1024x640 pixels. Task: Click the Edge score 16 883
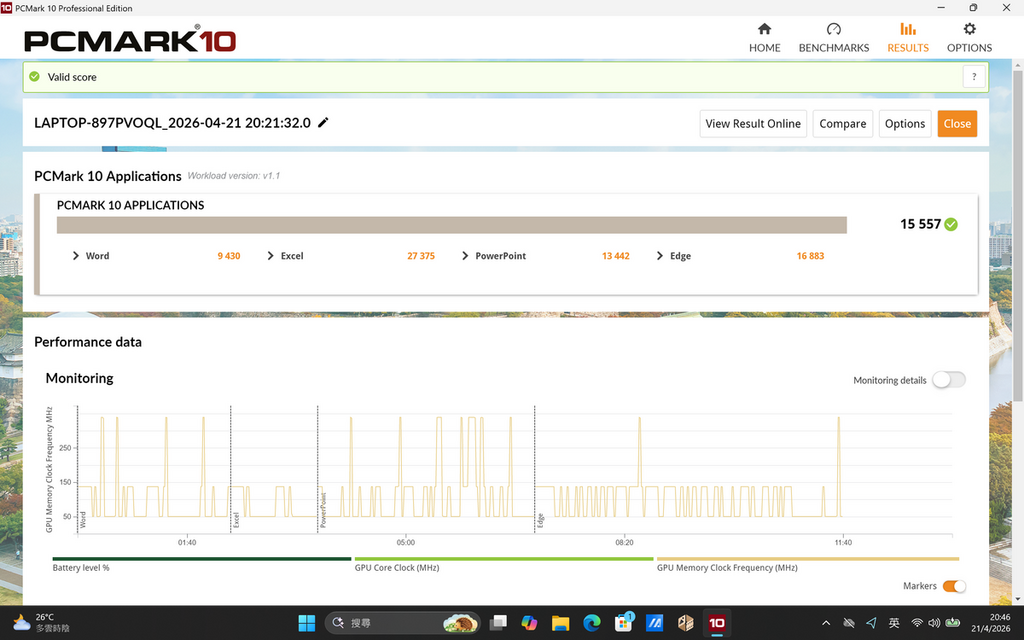point(810,256)
